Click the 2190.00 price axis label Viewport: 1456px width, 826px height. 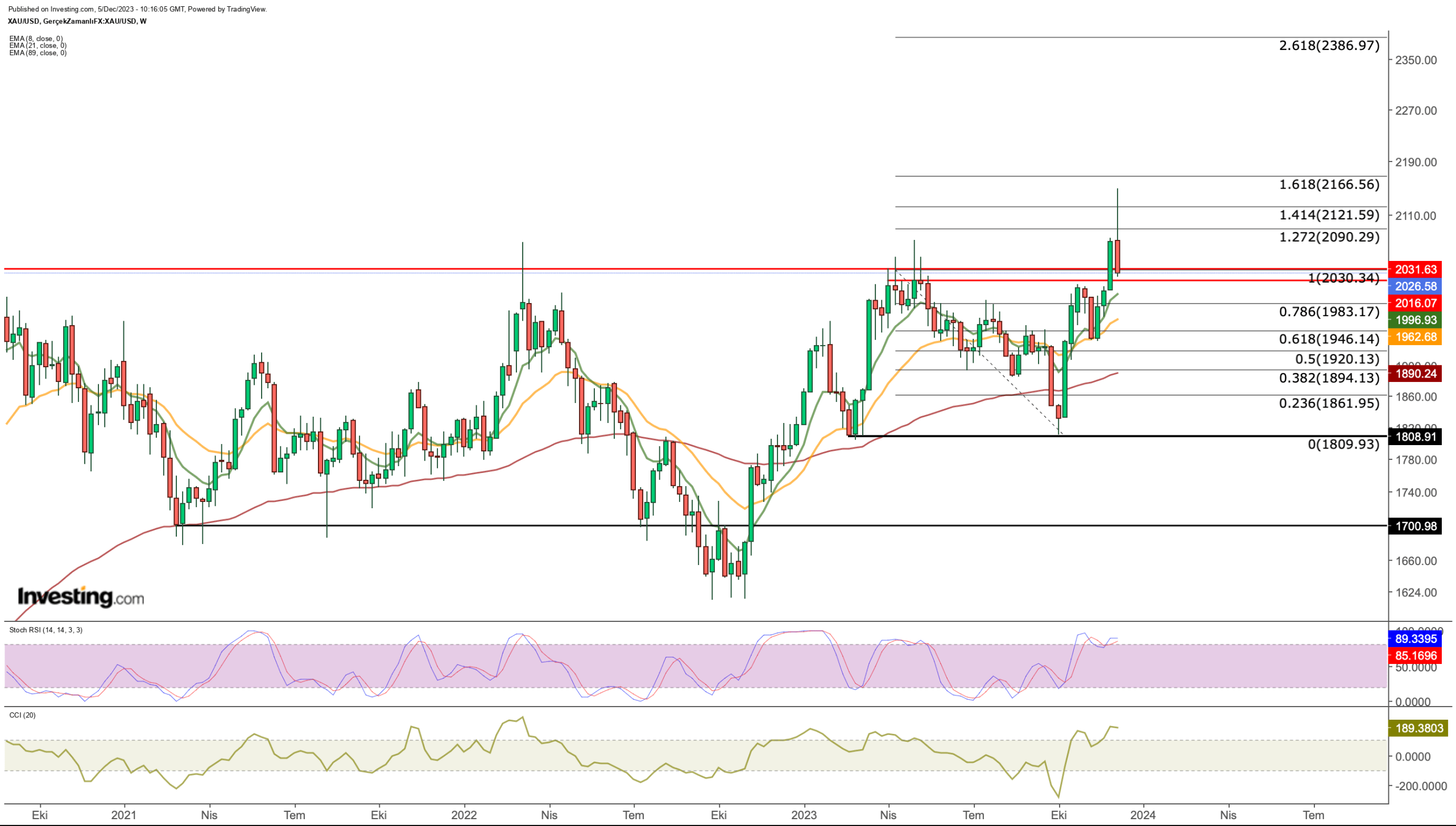click(1416, 163)
